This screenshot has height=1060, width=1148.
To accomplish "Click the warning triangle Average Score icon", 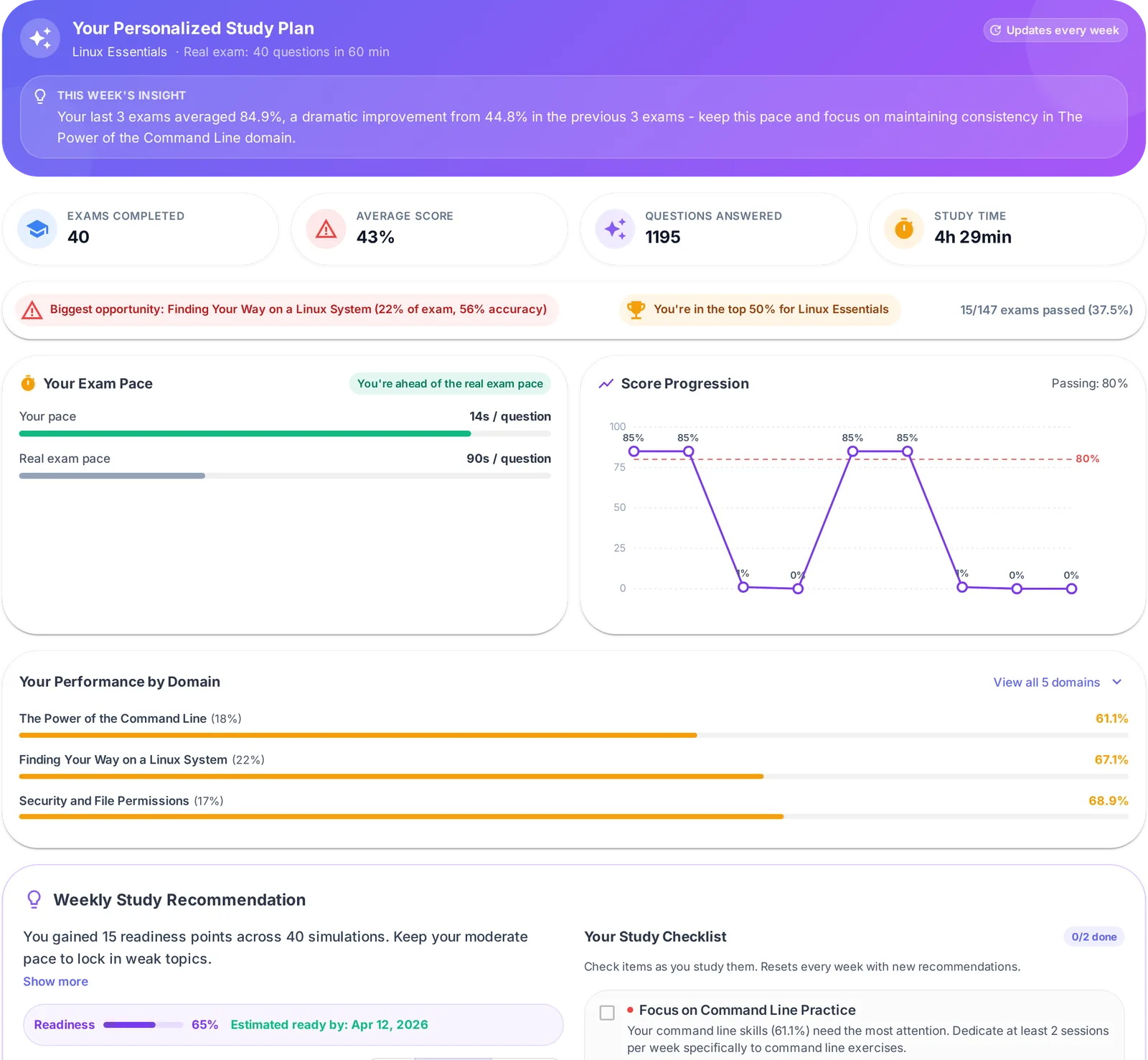I will [326, 229].
